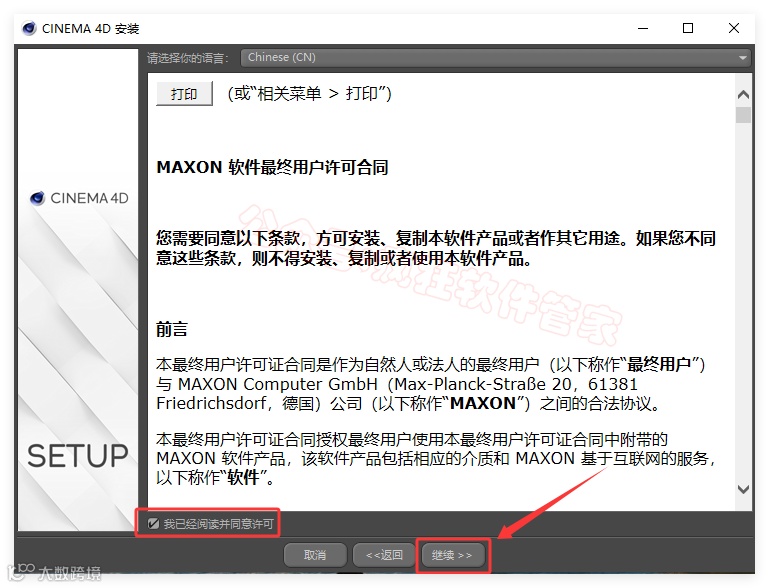Close the CINEMA 4D installer window

[734, 28]
